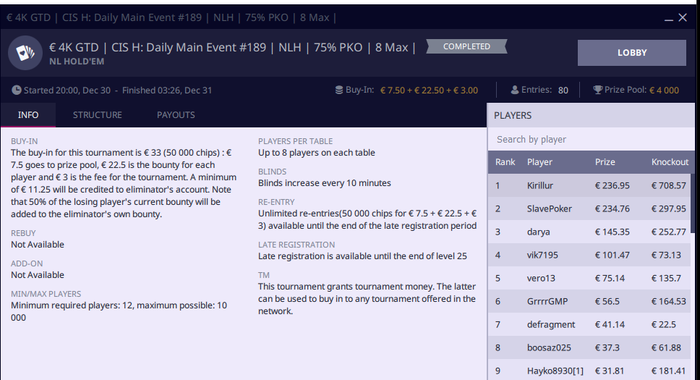Click Kirillur's knockout € 708.57

(x=668, y=185)
